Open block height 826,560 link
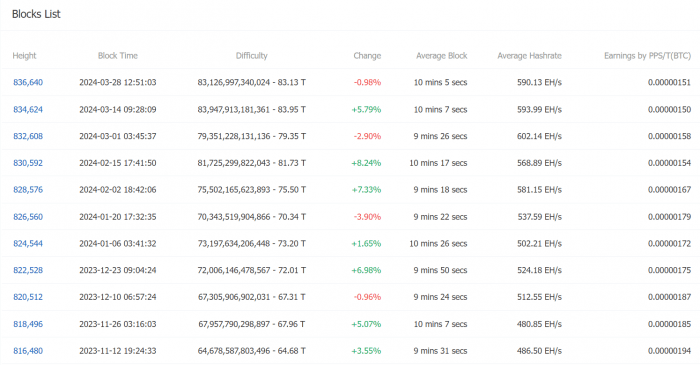Image resolution: width=700 pixels, height=365 pixels. pos(28,217)
